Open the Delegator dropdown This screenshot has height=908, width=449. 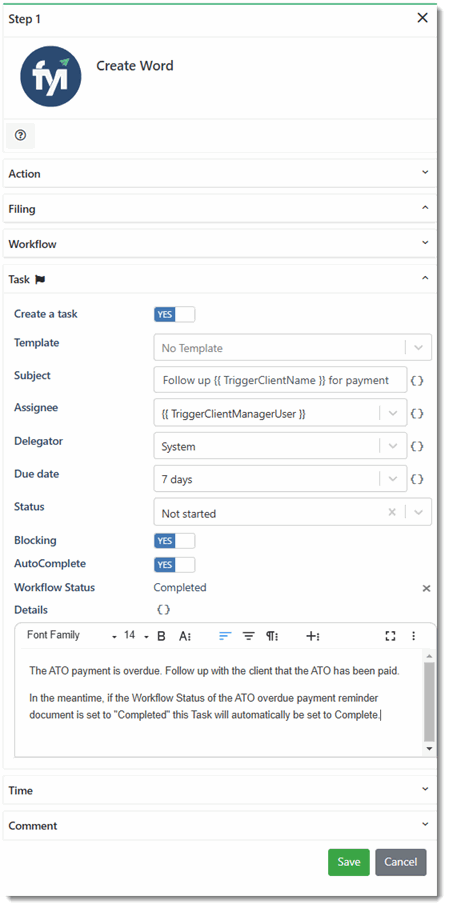[x=280, y=446]
